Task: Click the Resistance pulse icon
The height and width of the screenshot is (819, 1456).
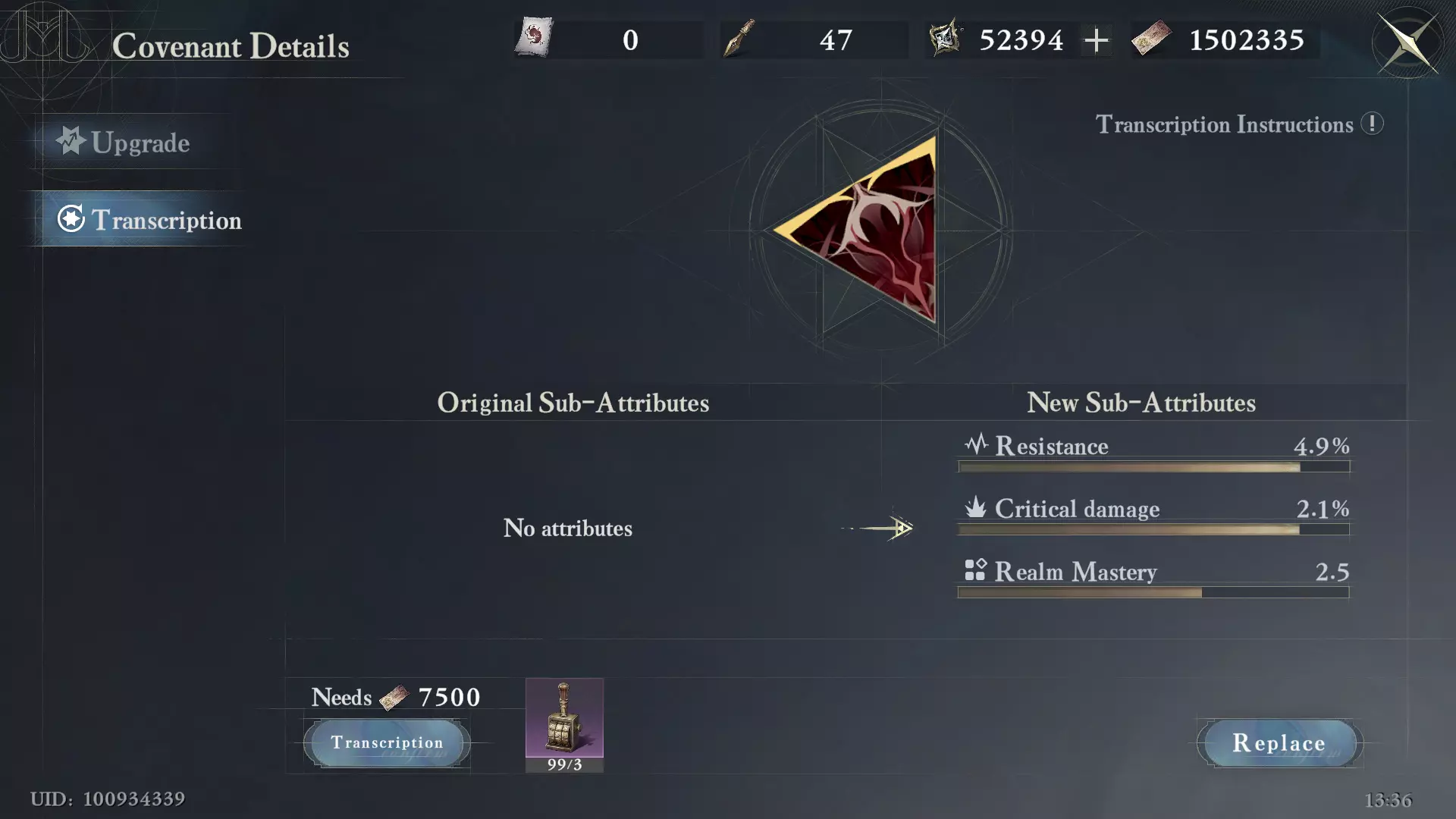Action: (x=976, y=444)
